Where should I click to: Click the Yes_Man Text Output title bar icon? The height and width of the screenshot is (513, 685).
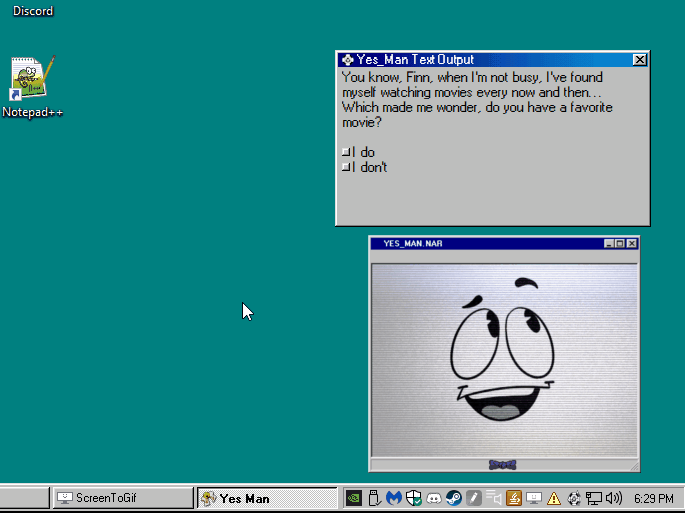point(347,60)
